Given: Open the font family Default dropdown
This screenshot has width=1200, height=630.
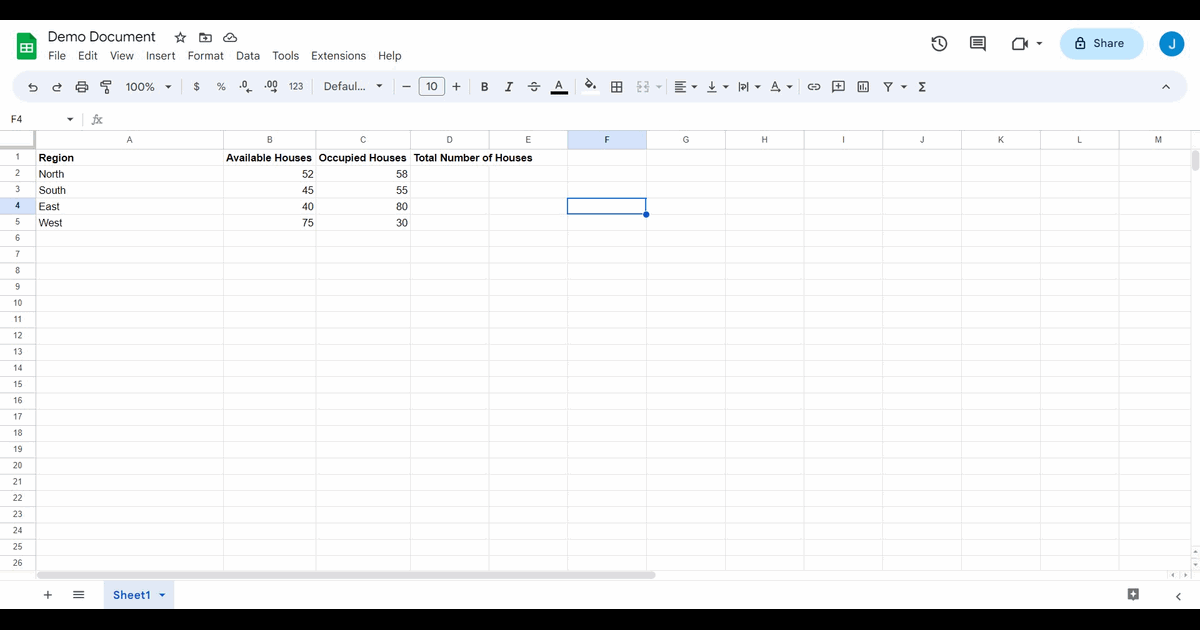Looking at the screenshot, I should point(353,87).
